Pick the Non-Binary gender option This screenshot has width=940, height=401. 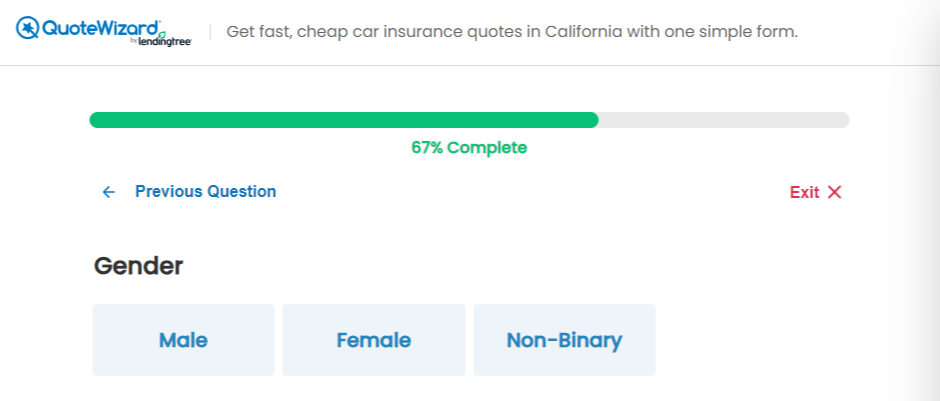pos(564,340)
